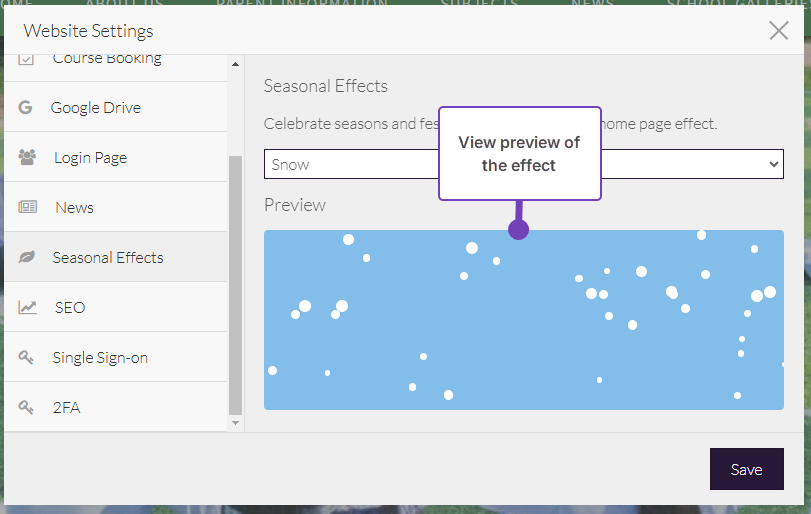Click the sidebar scrollbar thumb

click(x=236, y=285)
